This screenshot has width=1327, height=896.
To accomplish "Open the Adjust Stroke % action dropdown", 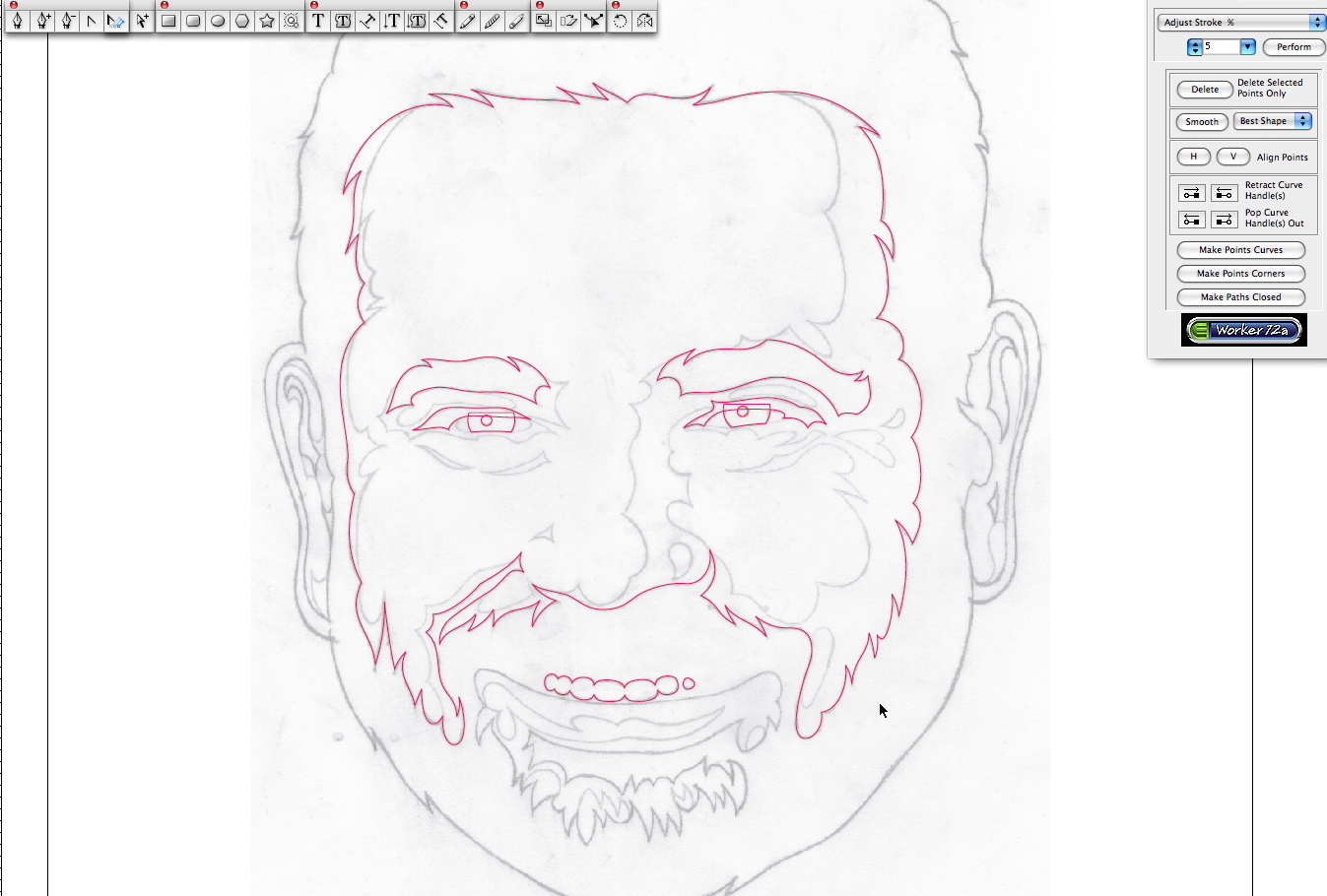I will [1241, 22].
